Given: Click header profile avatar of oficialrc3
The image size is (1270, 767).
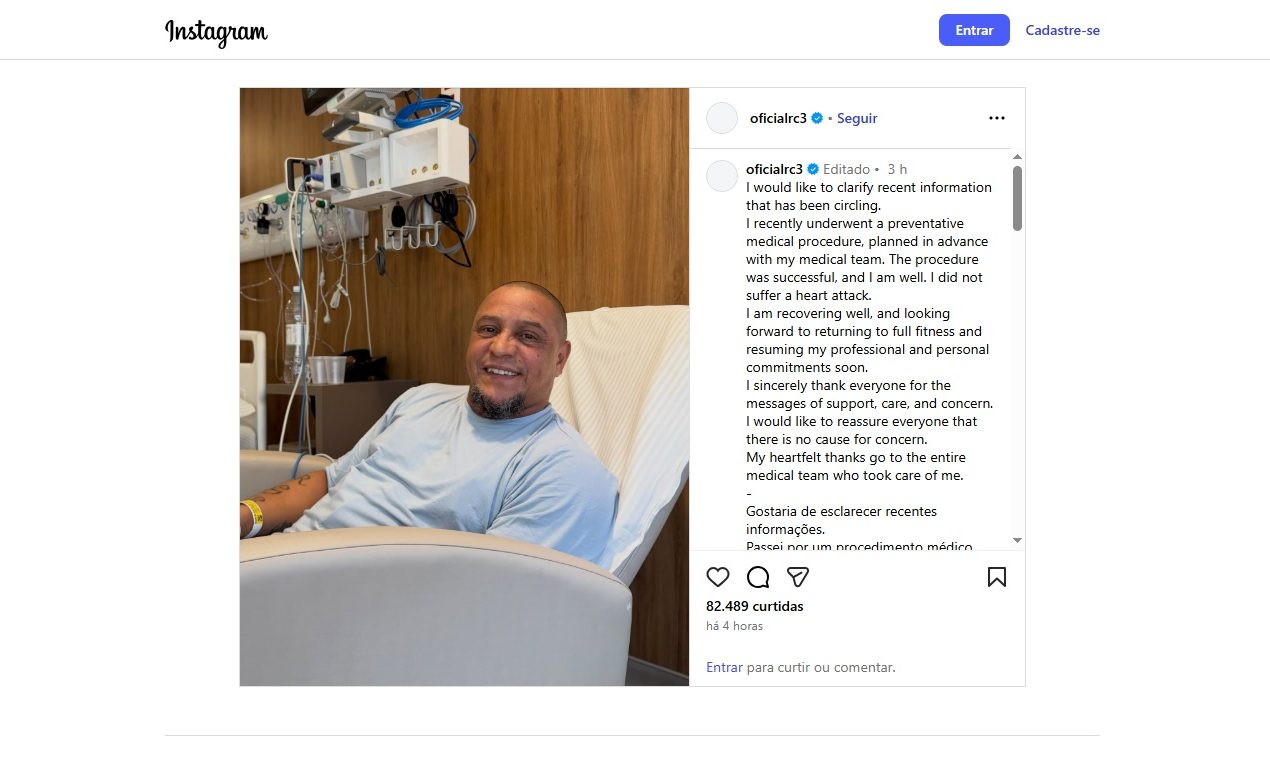Looking at the screenshot, I should (722, 118).
